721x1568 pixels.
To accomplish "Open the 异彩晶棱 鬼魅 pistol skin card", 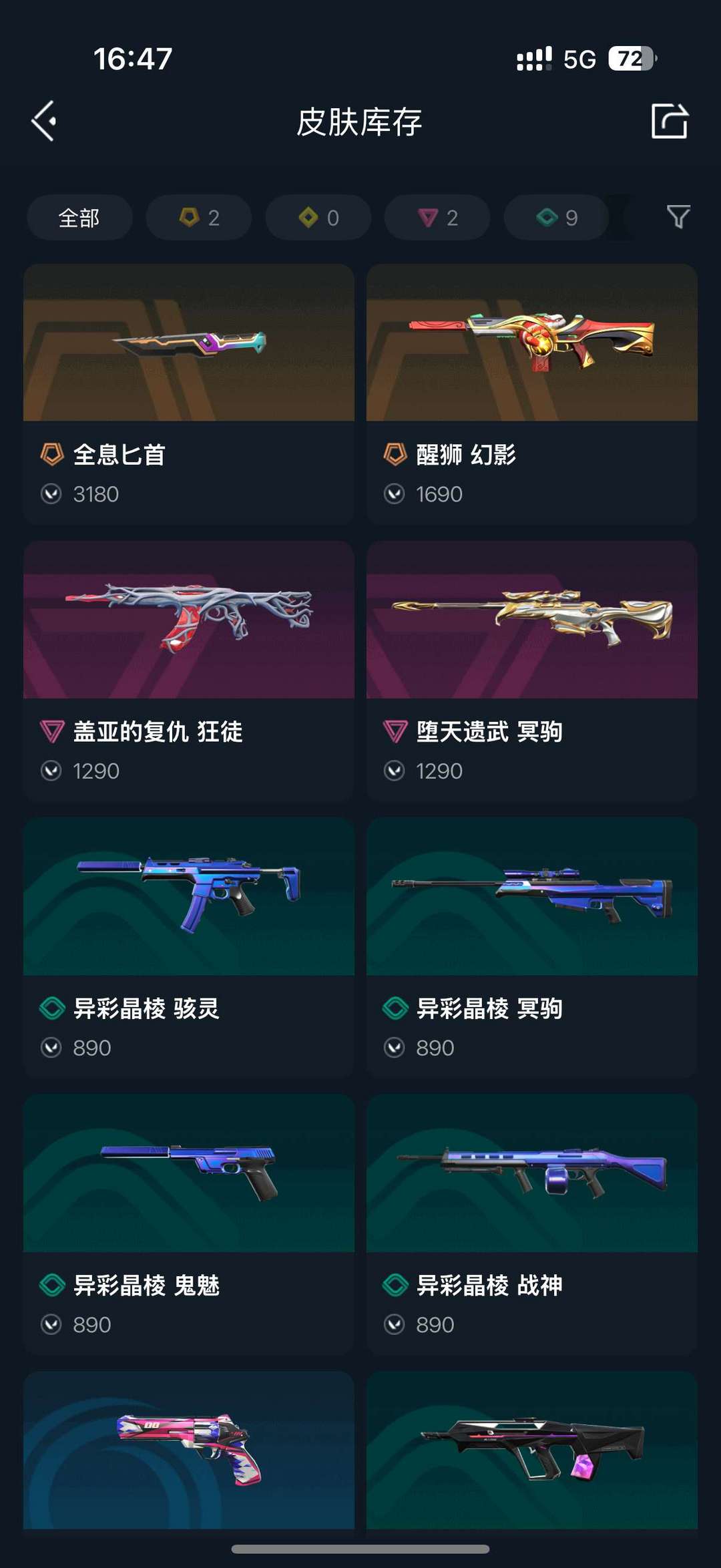I will pos(189,1224).
